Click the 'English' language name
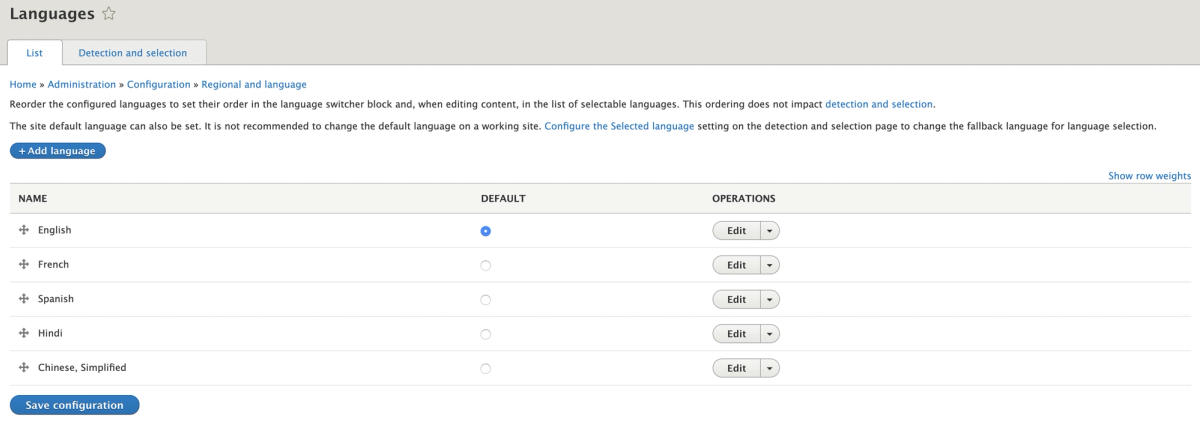The width and height of the screenshot is (1200, 428). 55,231
